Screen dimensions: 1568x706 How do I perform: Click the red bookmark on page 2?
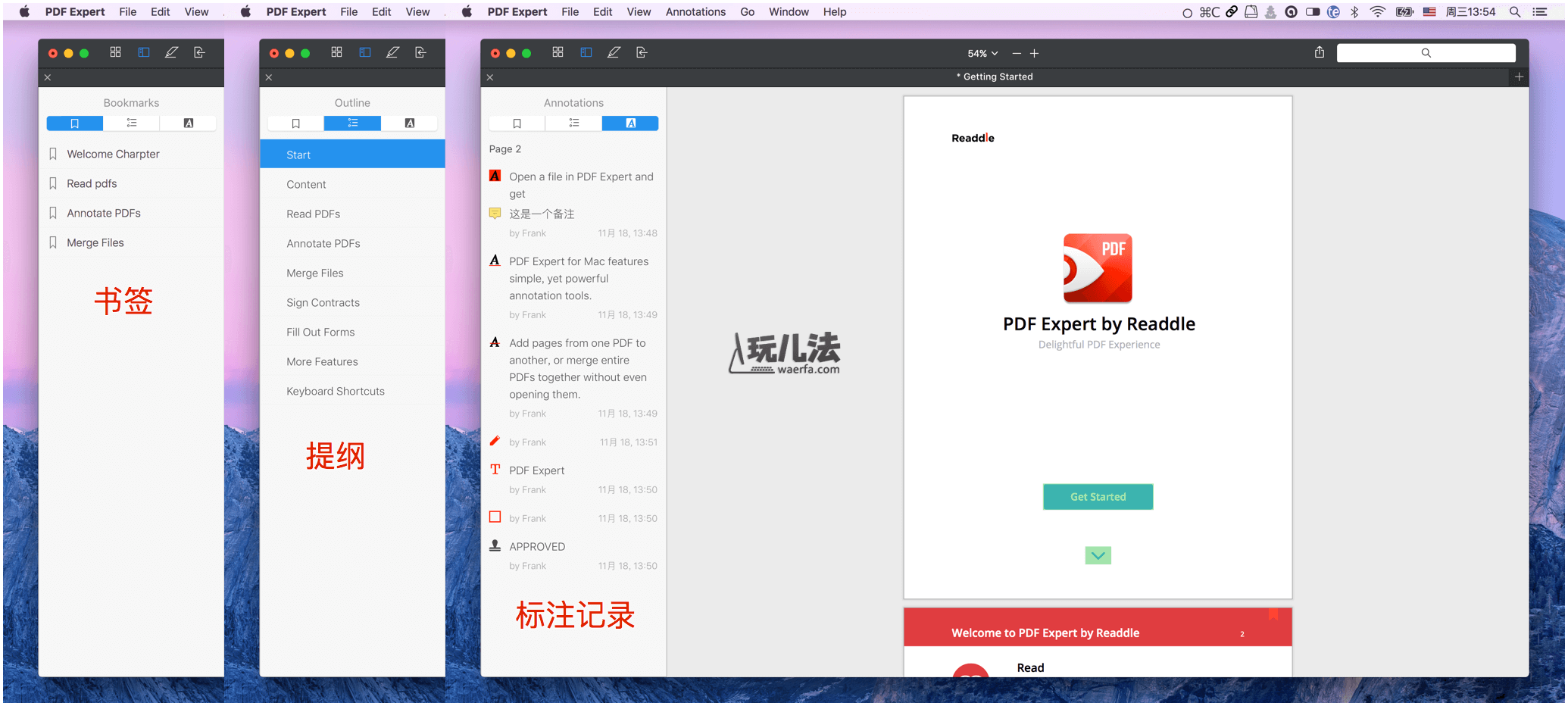pos(1273,614)
